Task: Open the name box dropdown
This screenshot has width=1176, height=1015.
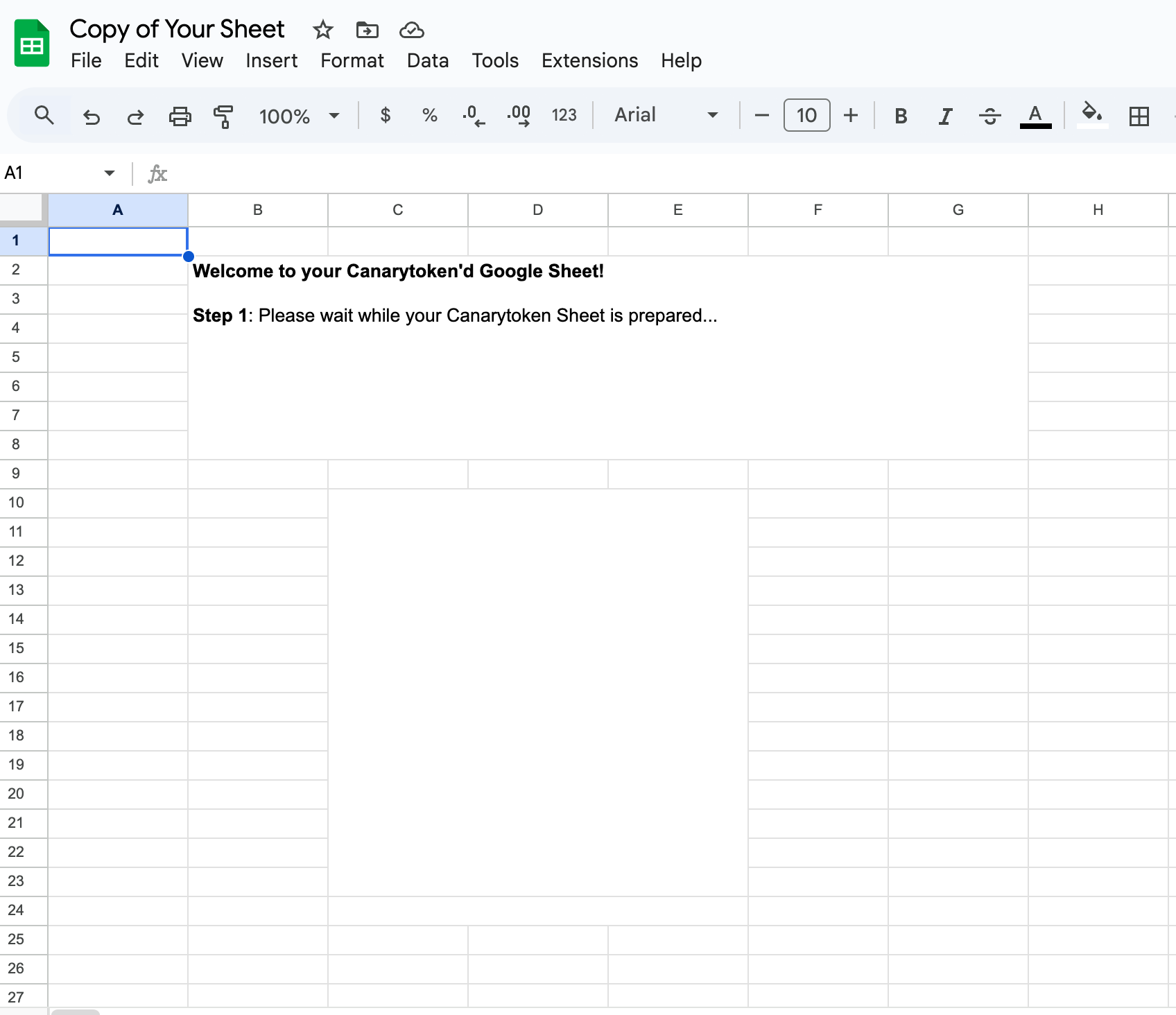Action: (109, 173)
